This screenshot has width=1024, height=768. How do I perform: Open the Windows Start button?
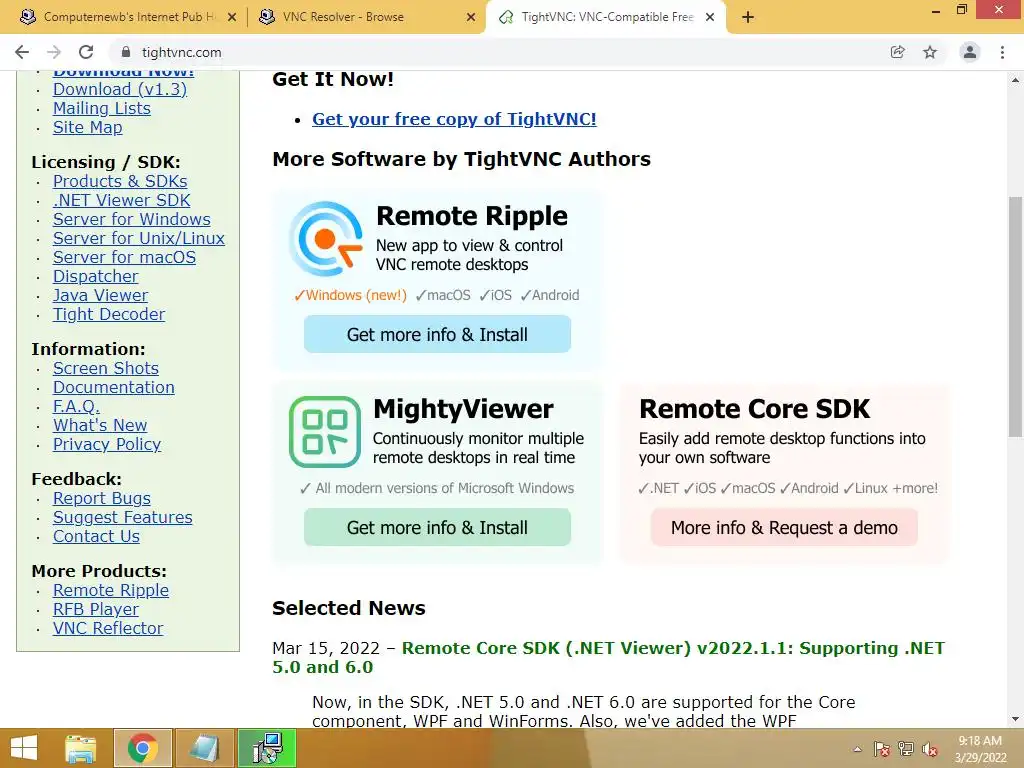pos(24,748)
